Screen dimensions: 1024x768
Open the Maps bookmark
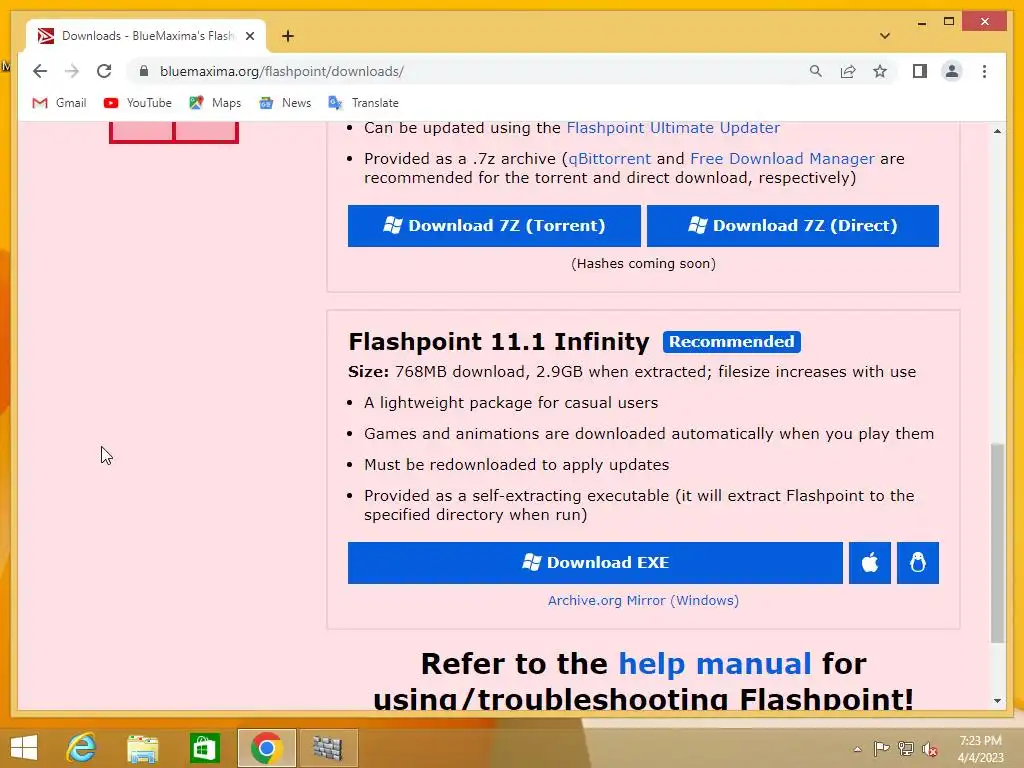215,103
